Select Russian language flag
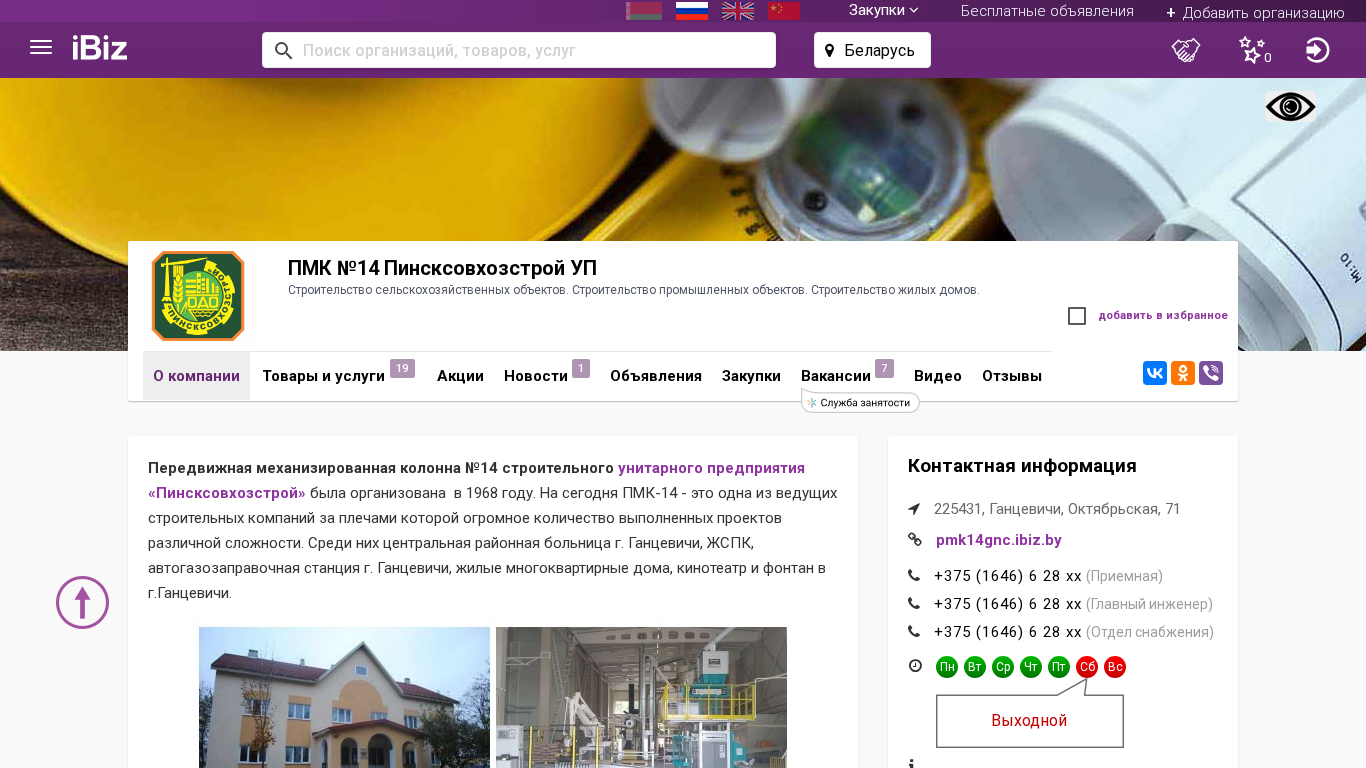 pyautogui.click(x=692, y=11)
